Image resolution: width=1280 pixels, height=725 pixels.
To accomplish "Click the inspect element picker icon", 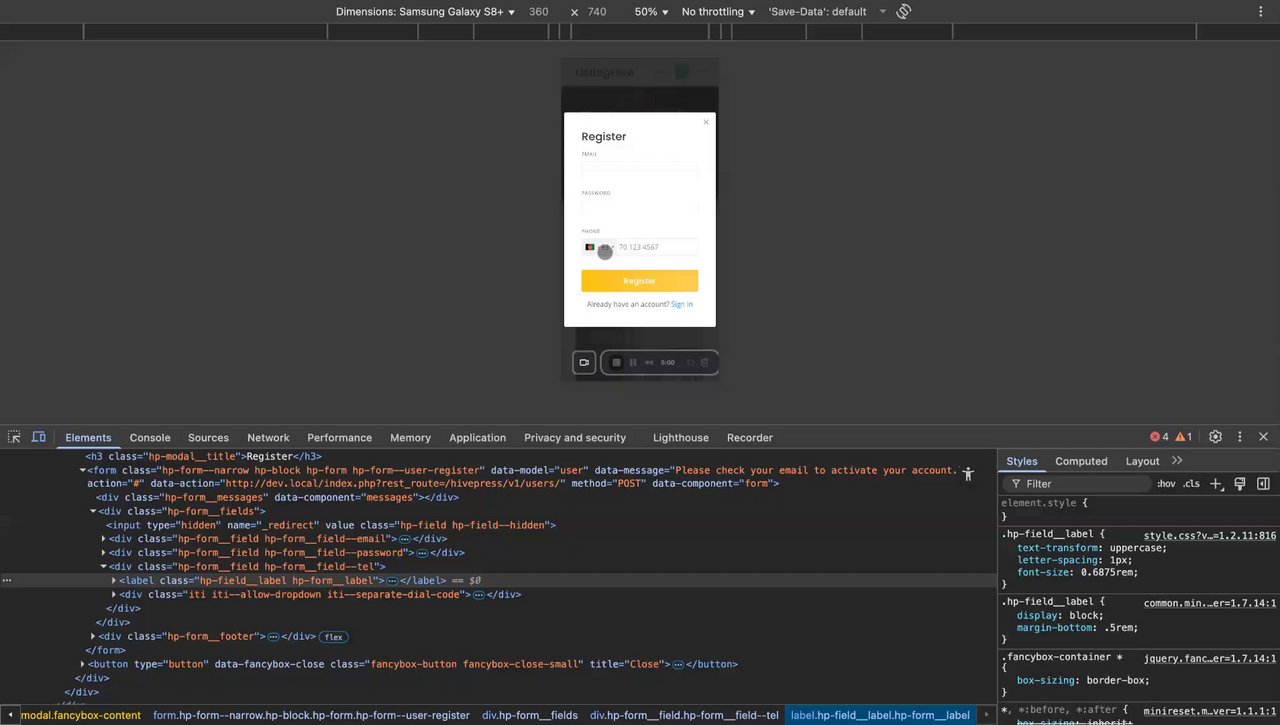I will pos(14,437).
